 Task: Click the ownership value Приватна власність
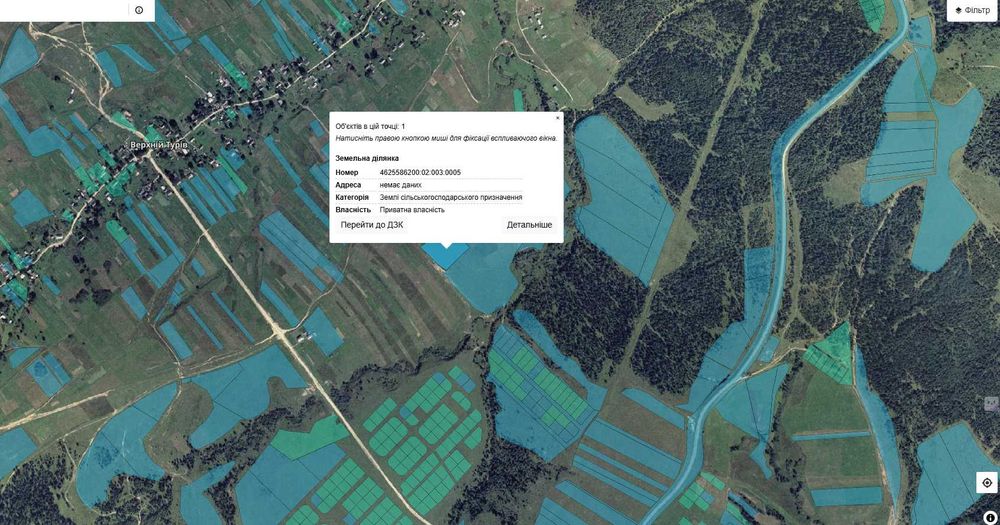point(412,209)
